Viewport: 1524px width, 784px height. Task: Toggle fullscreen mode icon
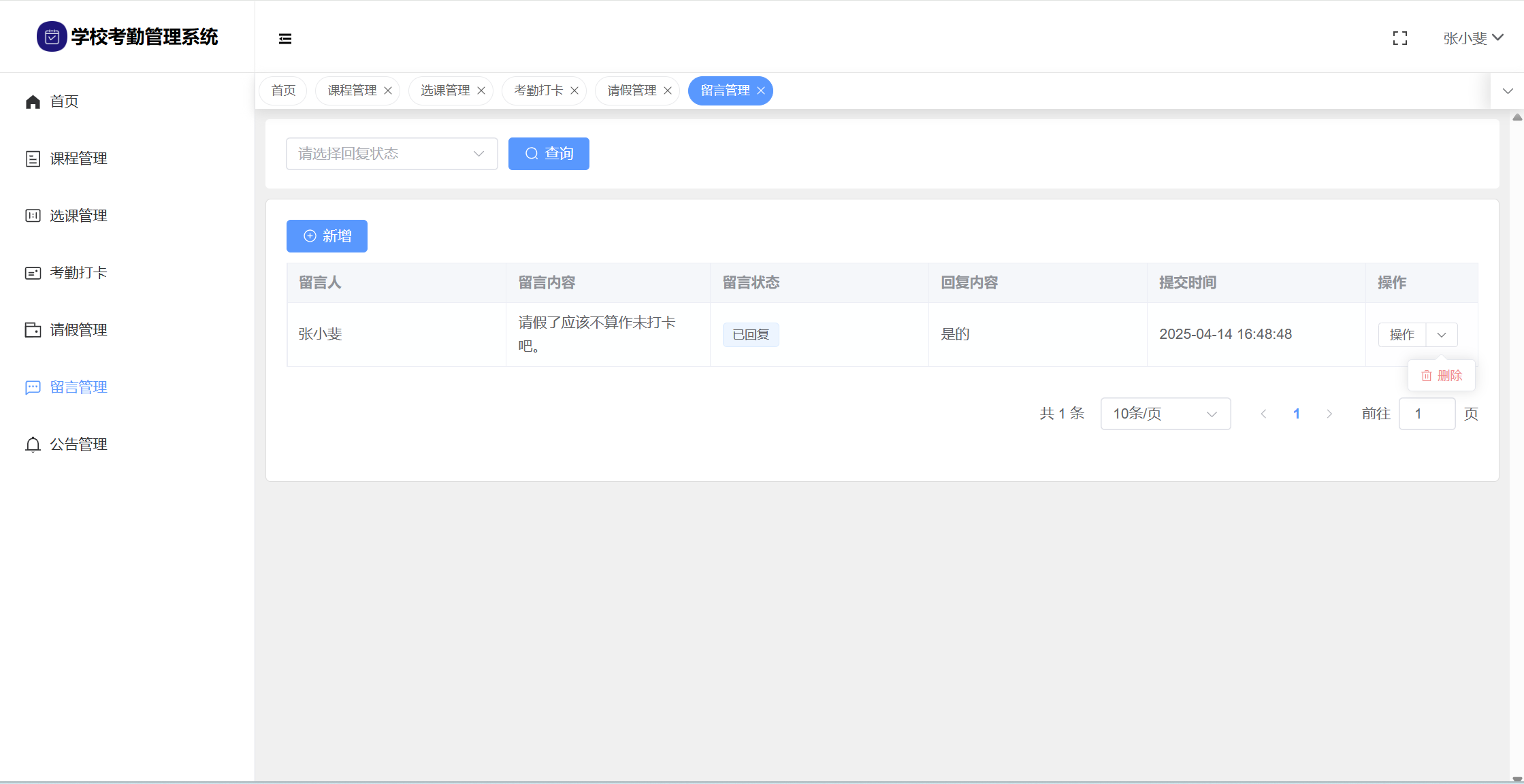point(1399,38)
